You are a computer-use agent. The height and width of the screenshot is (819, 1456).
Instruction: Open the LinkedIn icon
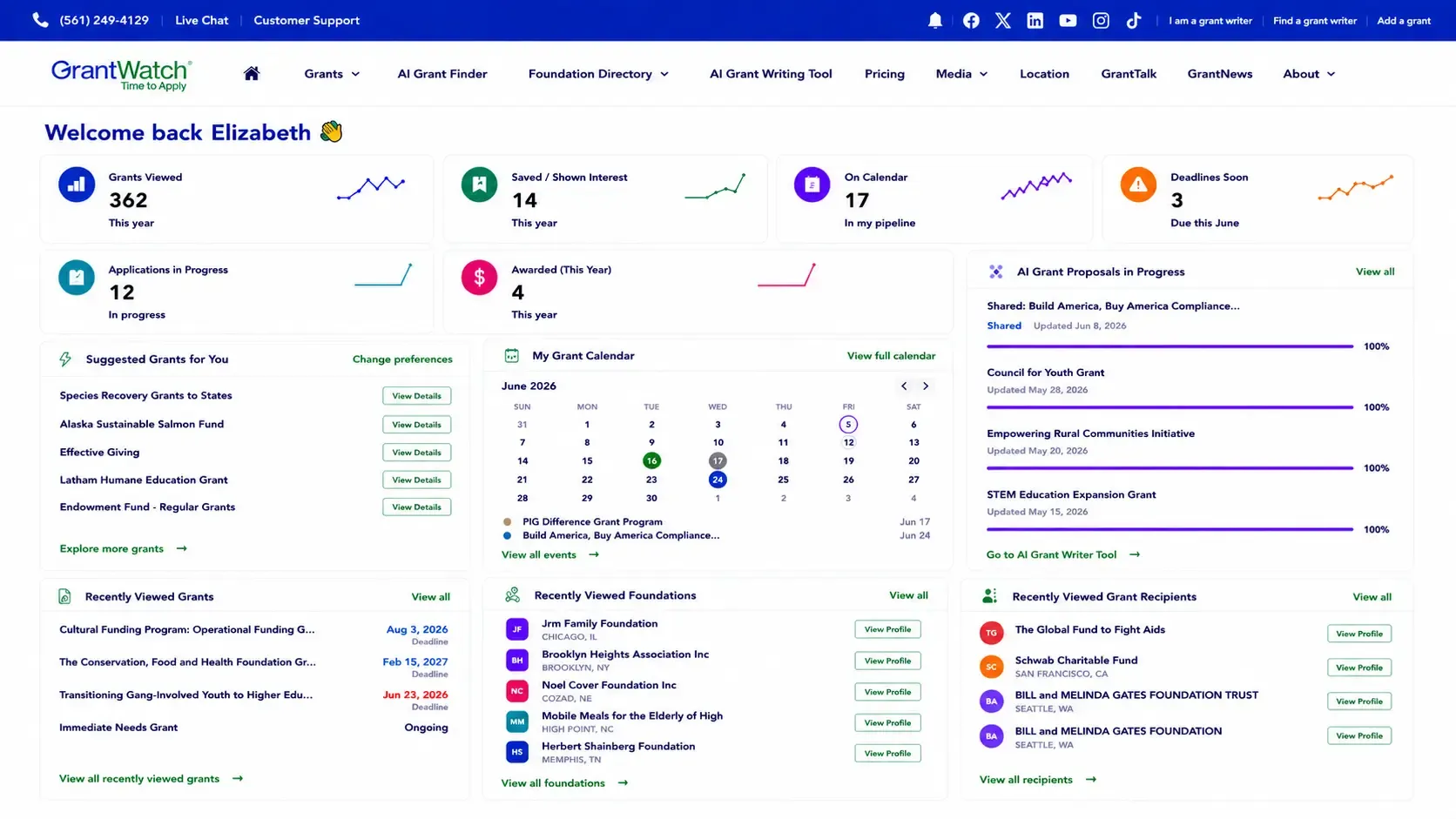click(x=1035, y=20)
